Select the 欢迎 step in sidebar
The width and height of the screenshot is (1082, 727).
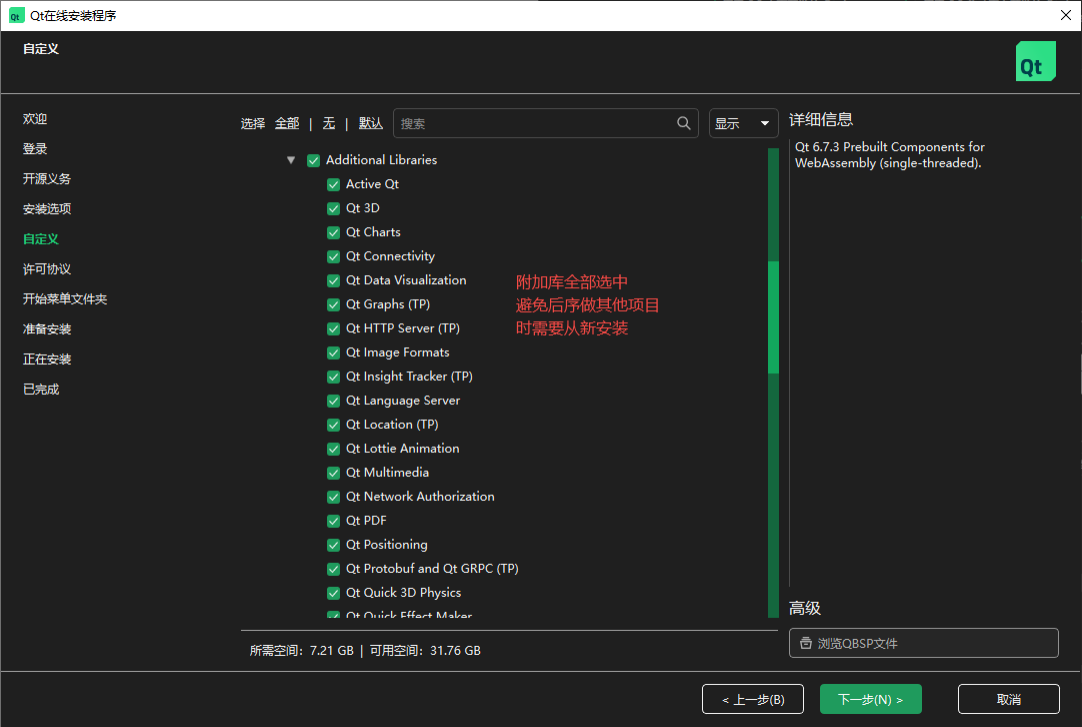(35, 119)
